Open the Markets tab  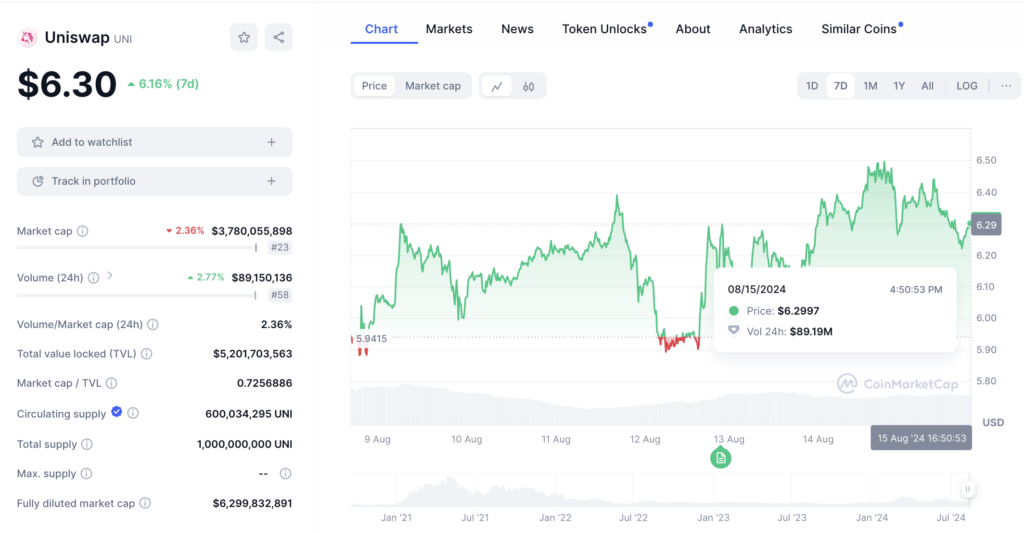tap(449, 29)
